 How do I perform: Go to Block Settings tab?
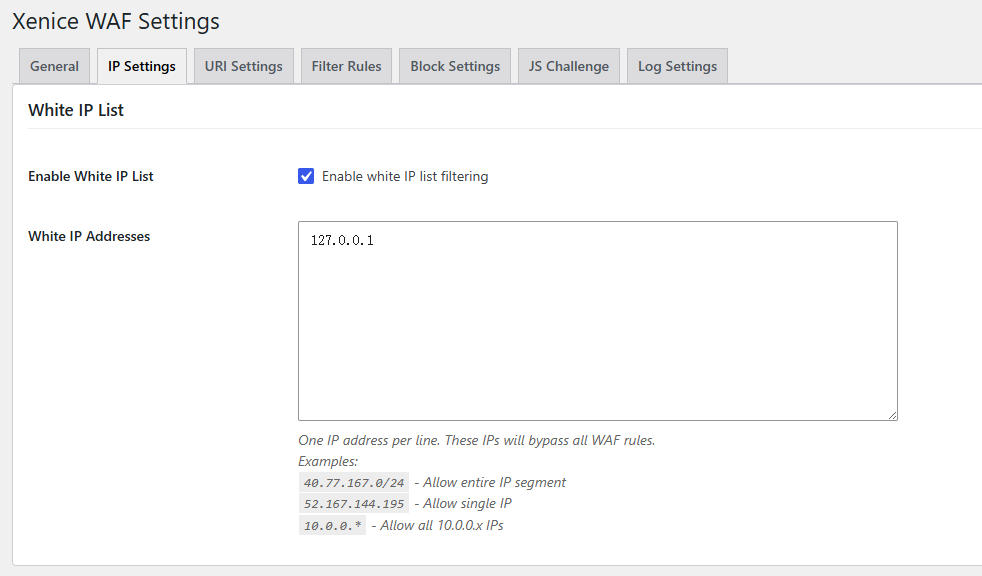[x=455, y=66]
